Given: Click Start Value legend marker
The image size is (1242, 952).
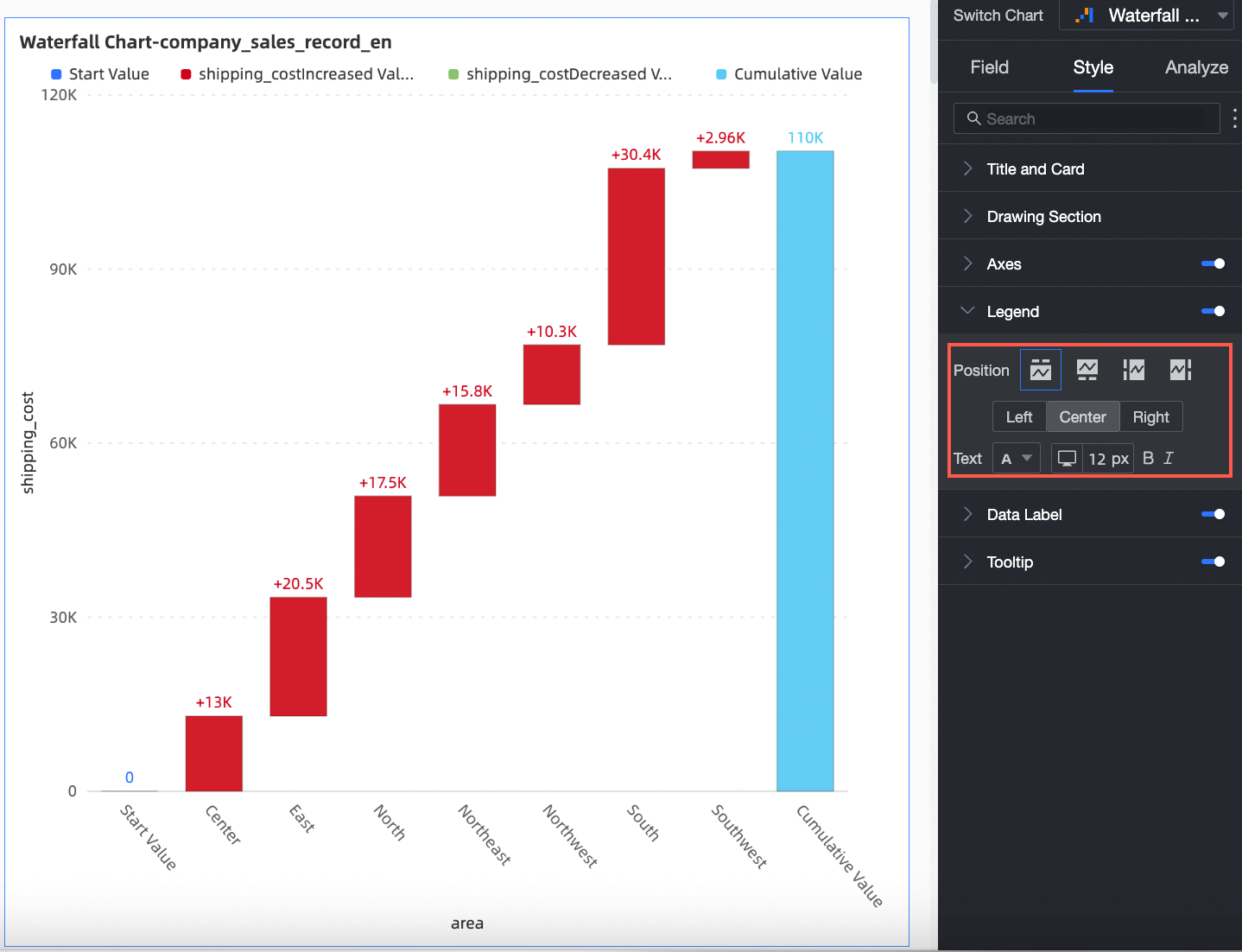Looking at the screenshot, I should pos(56,74).
